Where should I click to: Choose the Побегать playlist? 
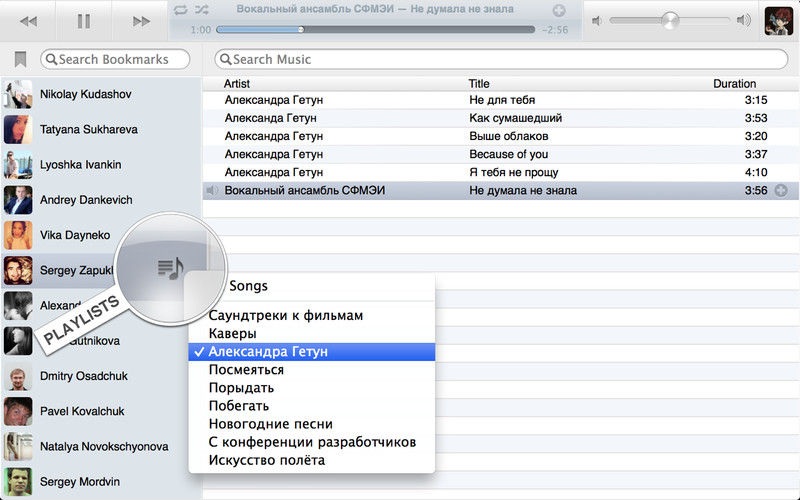312,406
